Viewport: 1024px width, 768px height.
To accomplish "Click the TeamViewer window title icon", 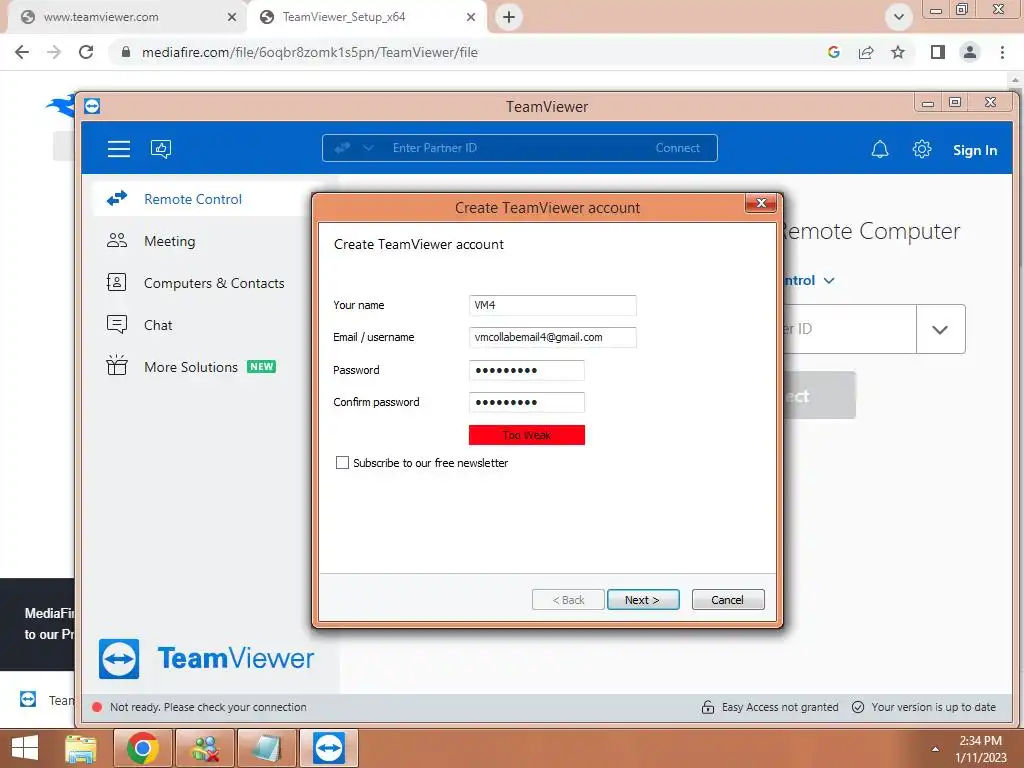I will 92,106.
